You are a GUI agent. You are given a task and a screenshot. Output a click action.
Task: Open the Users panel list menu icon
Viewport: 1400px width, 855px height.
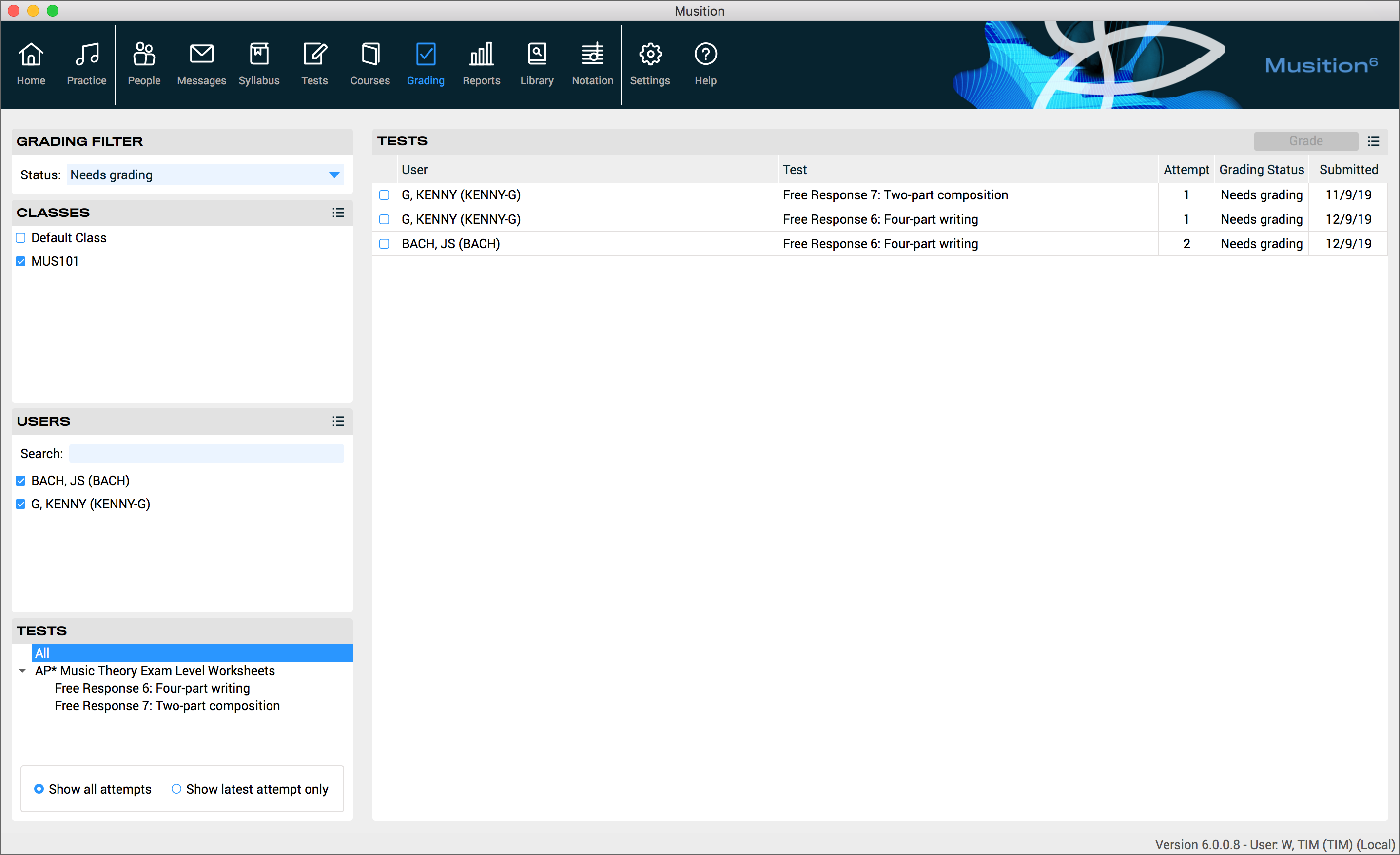point(338,421)
